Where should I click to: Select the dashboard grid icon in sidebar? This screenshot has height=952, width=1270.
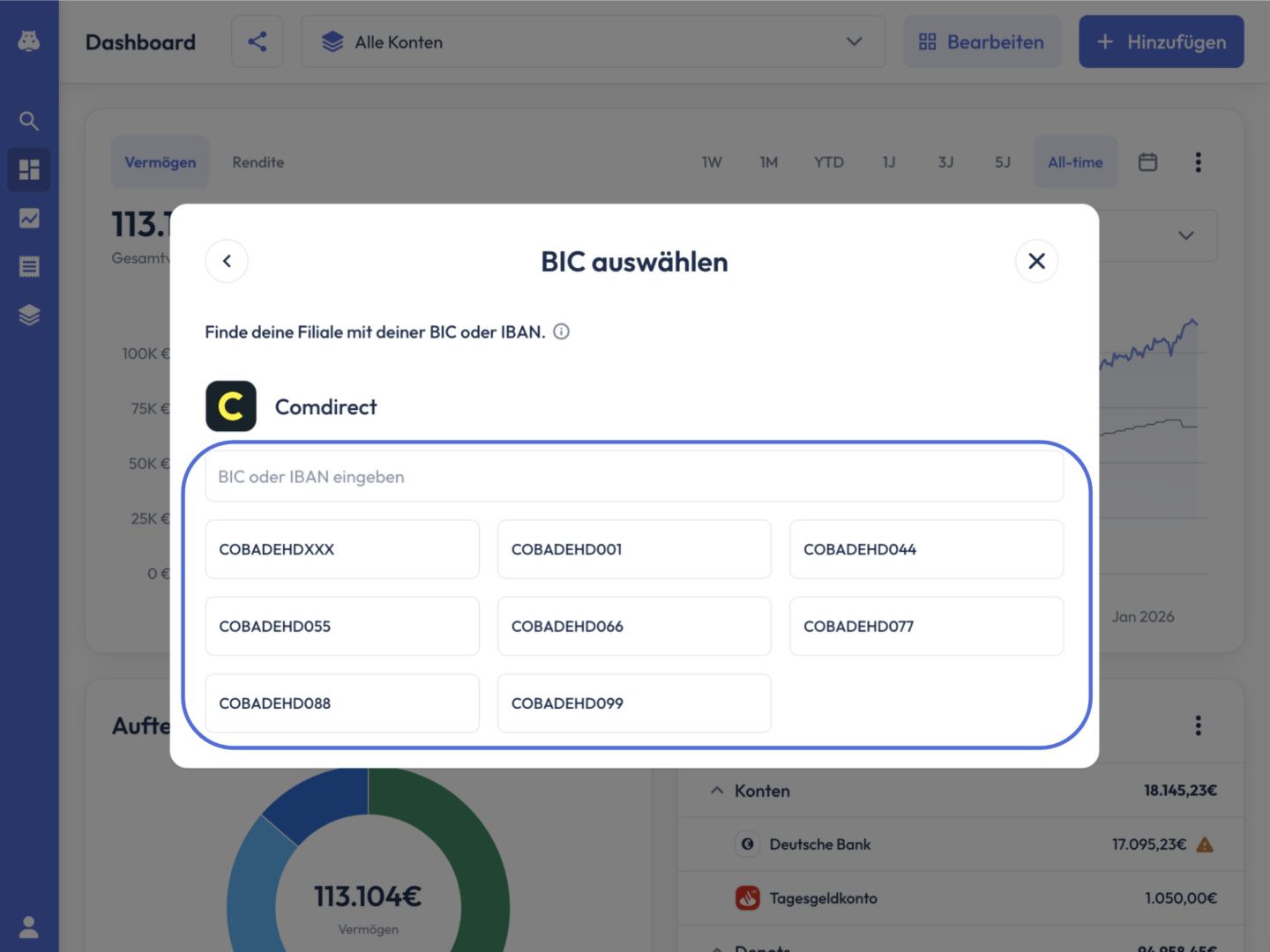tap(29, 169)
